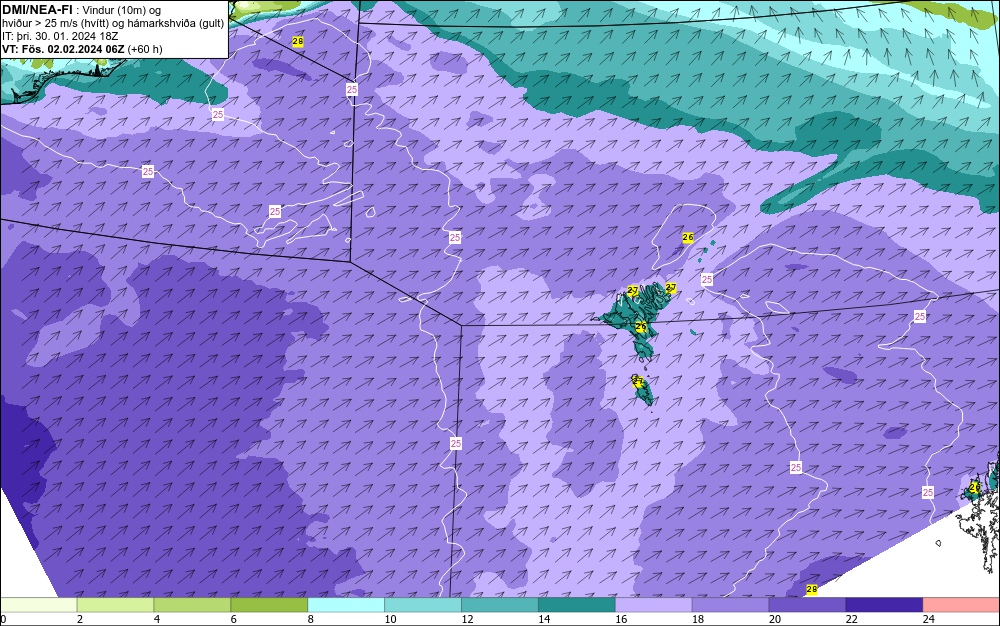This screenshot has height=626, width=1000.
Task: Click the yellow 26 marker inside the closed contour north of the Faroes
Action: [688, 237]
